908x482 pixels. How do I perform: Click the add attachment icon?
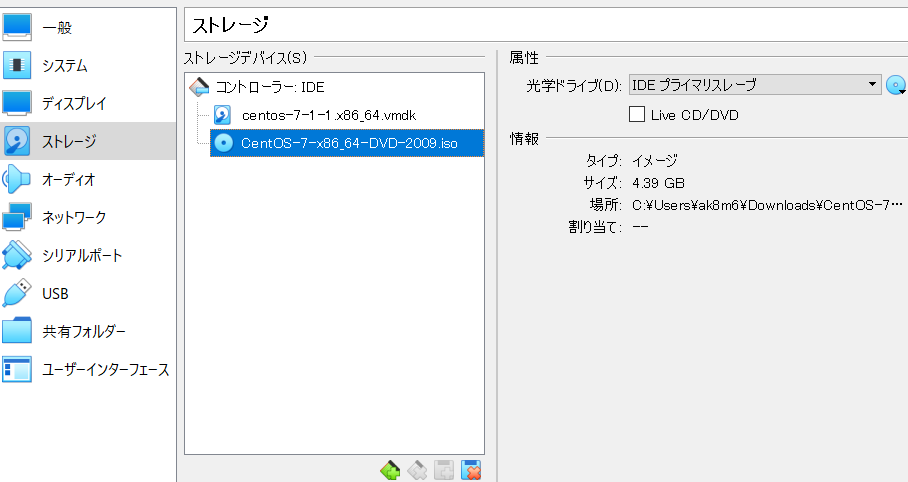coord(444,470)
